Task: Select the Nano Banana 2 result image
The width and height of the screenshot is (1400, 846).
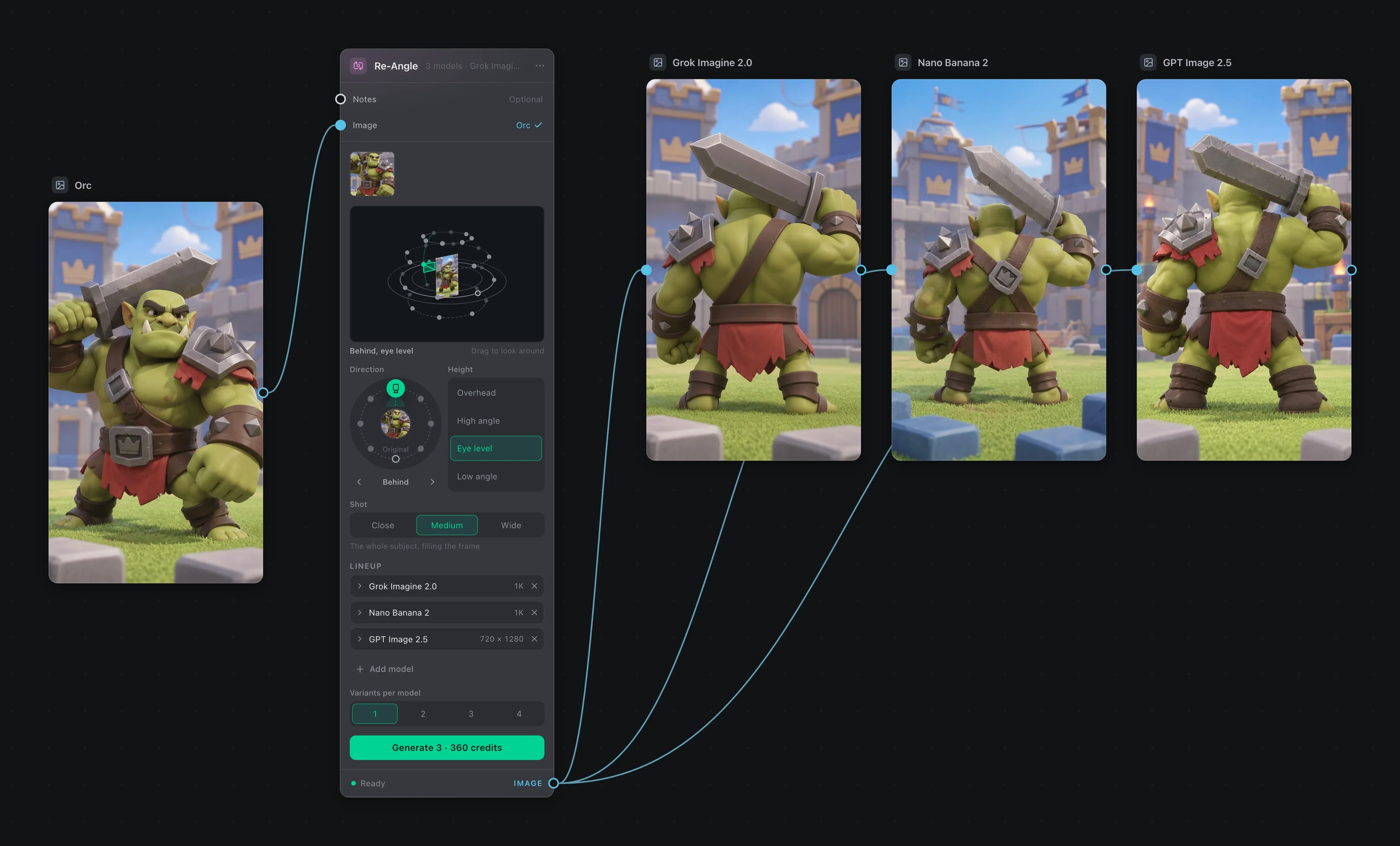Action: pos(999,270)
